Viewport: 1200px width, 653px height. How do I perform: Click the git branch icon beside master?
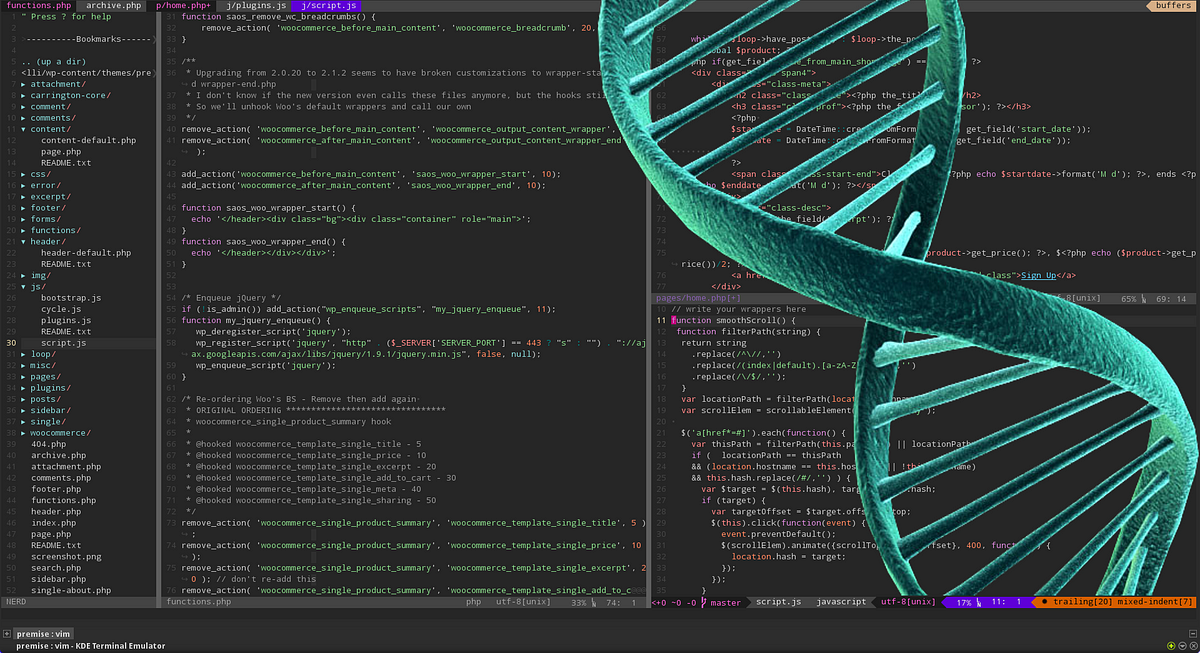coord(703,602)
